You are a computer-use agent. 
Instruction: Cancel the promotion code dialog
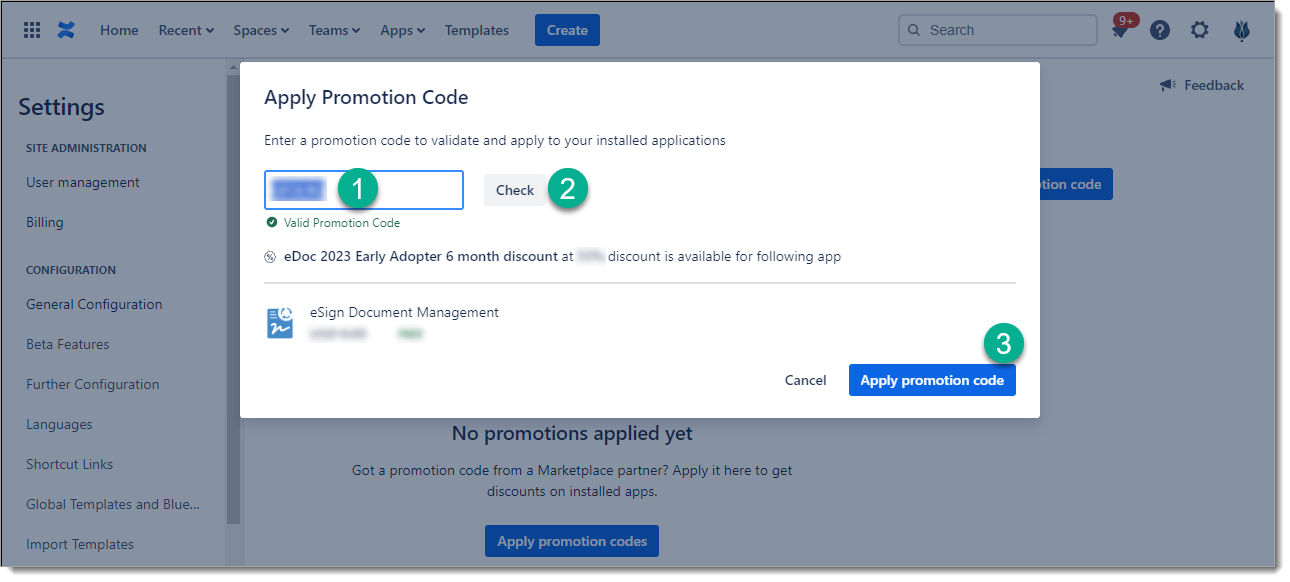pyautogui.click(x=805, y=380)
